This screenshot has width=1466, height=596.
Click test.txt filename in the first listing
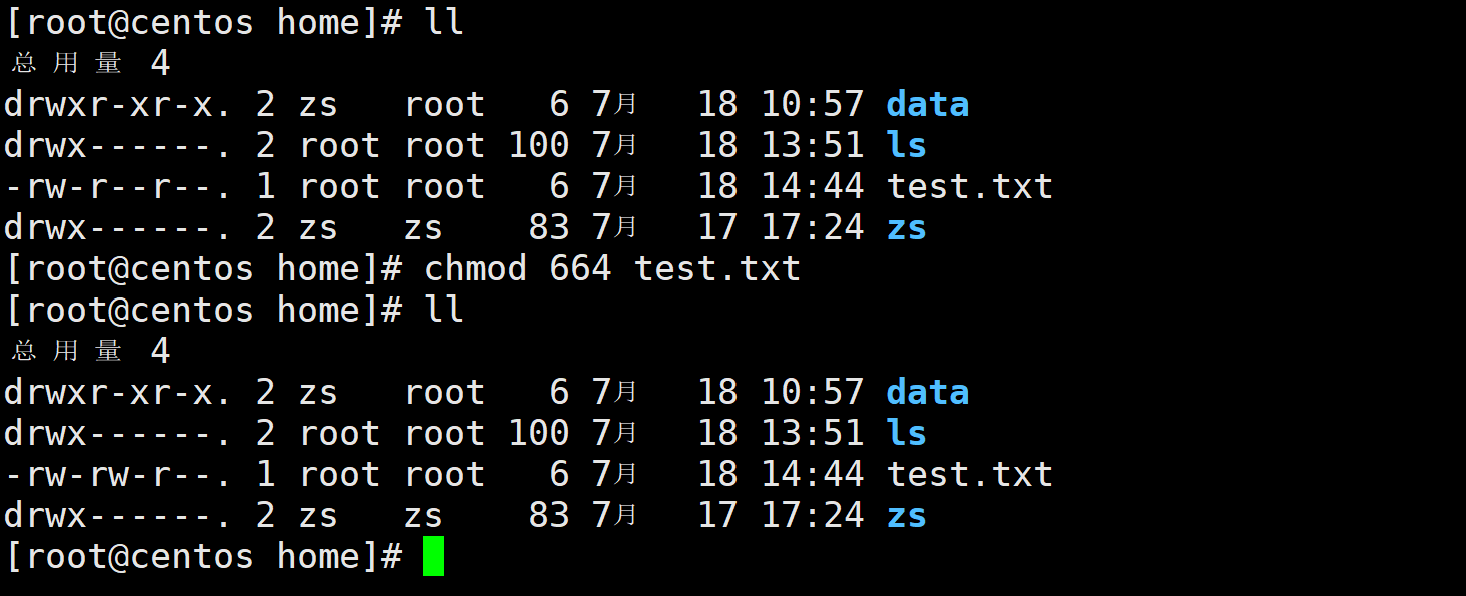coord(969,187)
